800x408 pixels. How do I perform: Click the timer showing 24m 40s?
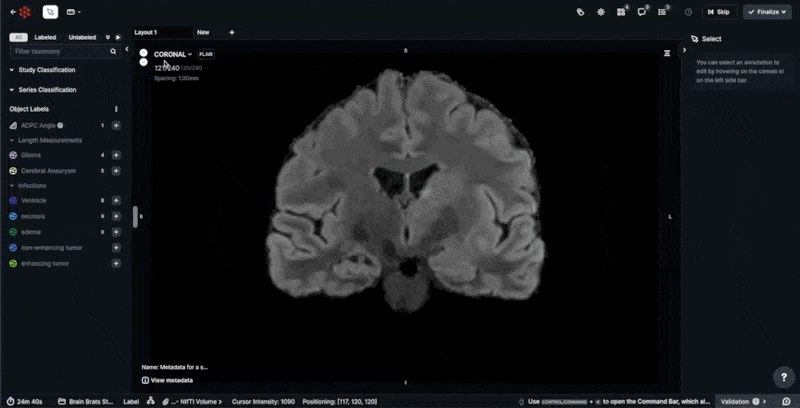(x=25, y=401)
